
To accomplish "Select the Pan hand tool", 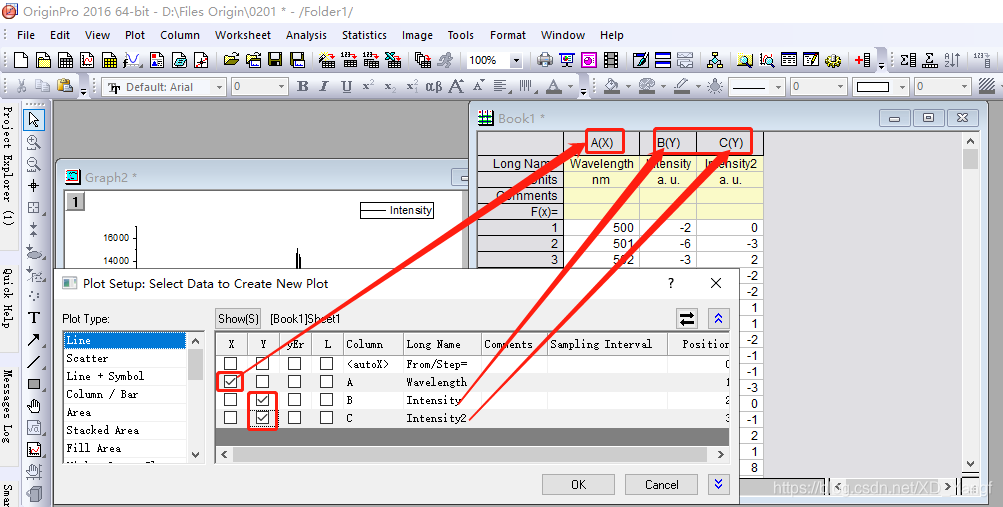I will tap(34, 406).
